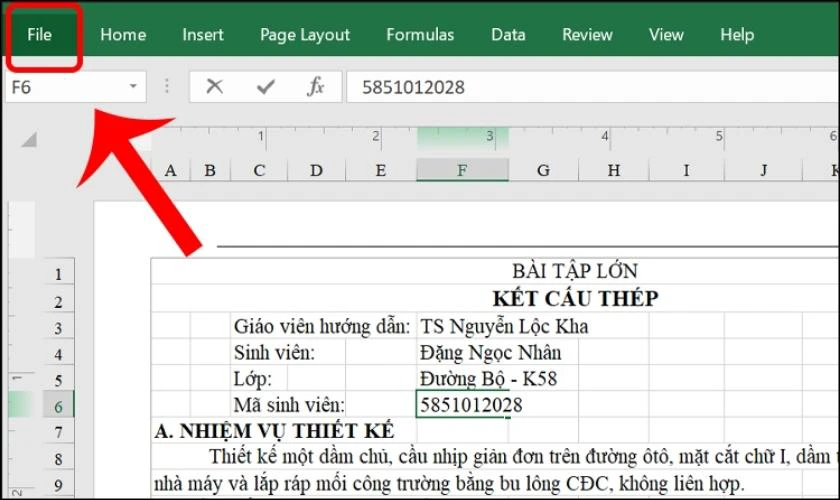Select column C header
The image size is (840, 500).
(259, 170)
